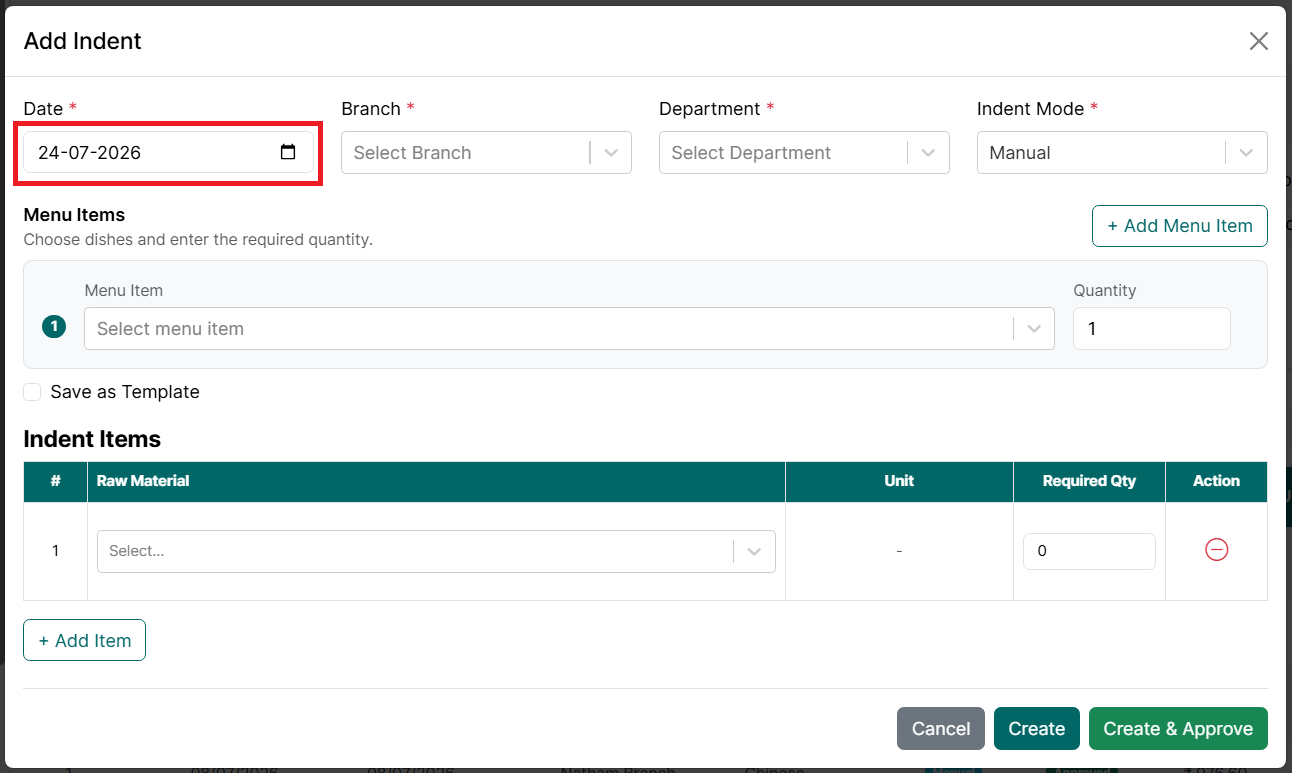This screenshot has width=1292, height=773.
Task: Click the Action column header
Action: coord(1216,481)
